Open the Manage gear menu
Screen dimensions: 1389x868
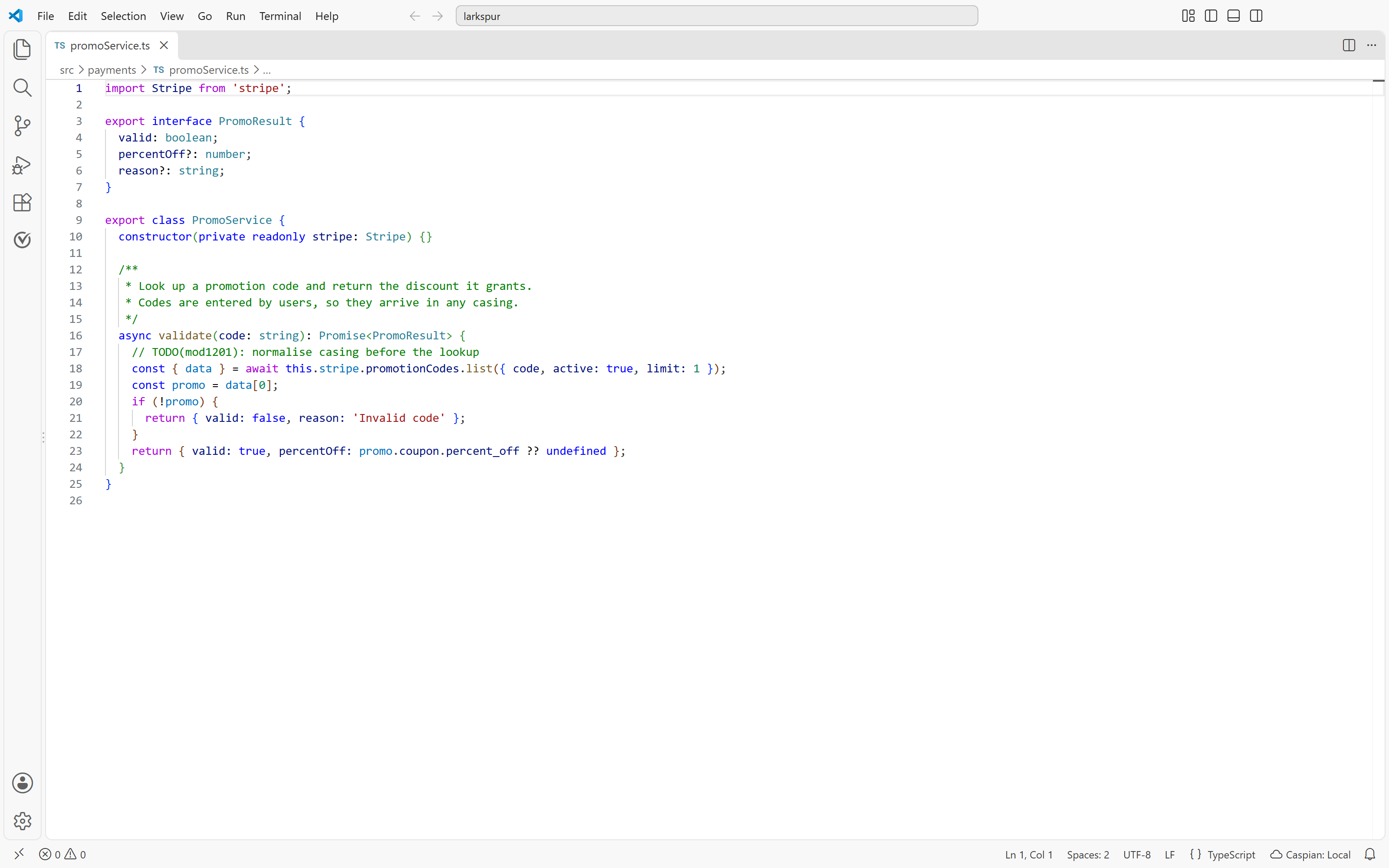23,821
